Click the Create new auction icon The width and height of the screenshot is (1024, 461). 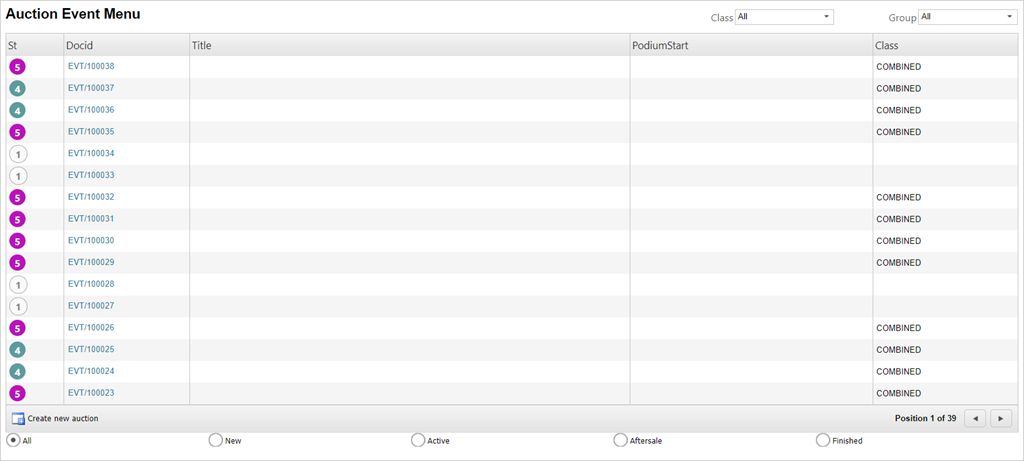click(18, 419)
